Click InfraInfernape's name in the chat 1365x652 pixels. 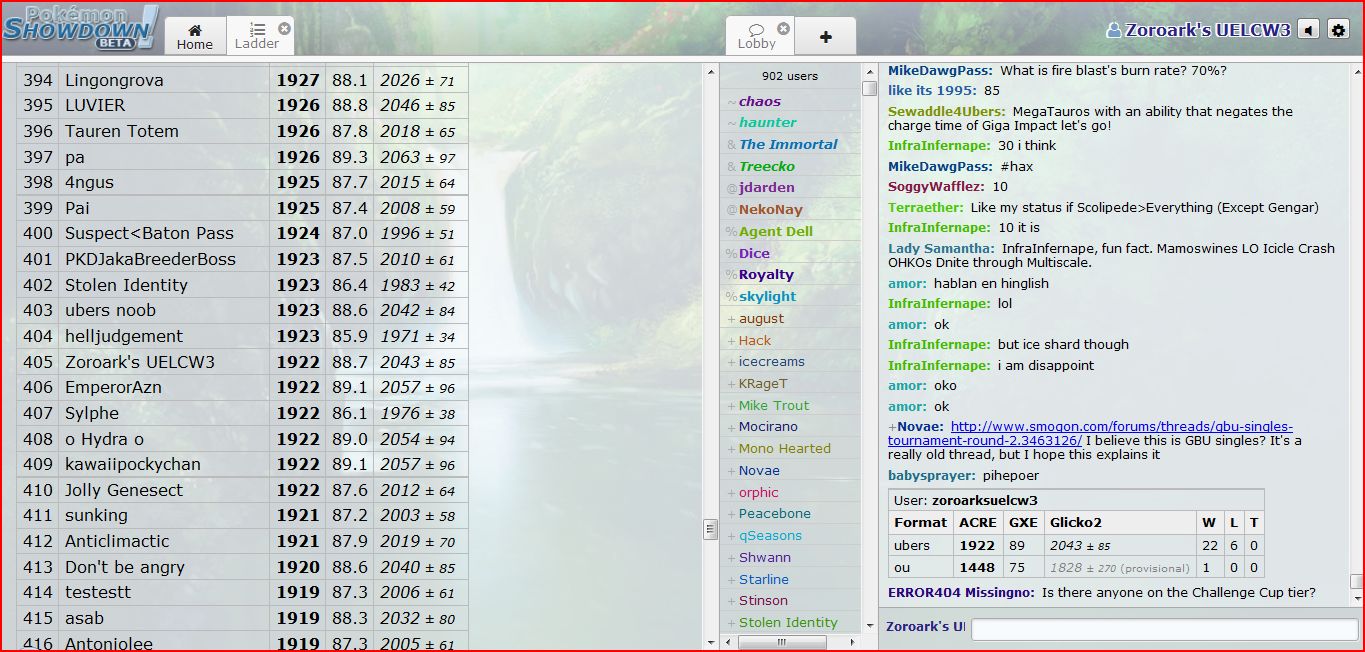click(940, 146)
